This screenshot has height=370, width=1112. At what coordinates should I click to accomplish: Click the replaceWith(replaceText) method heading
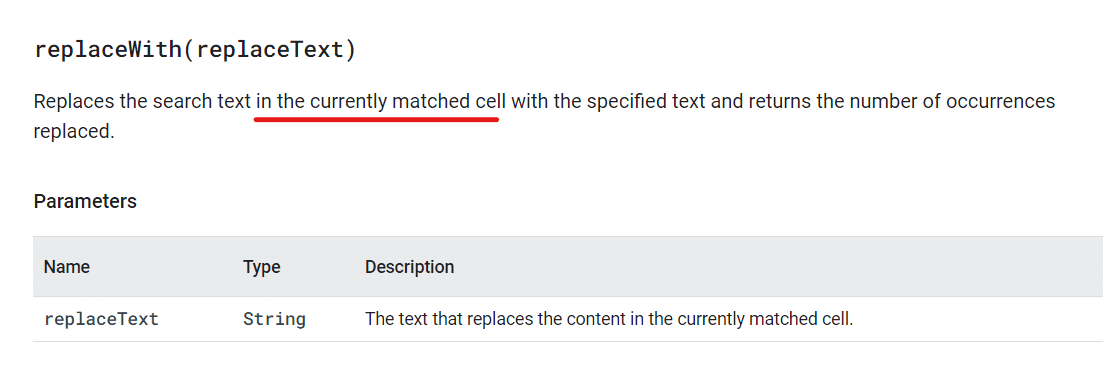pyautogui.click(x=194, y=51)
